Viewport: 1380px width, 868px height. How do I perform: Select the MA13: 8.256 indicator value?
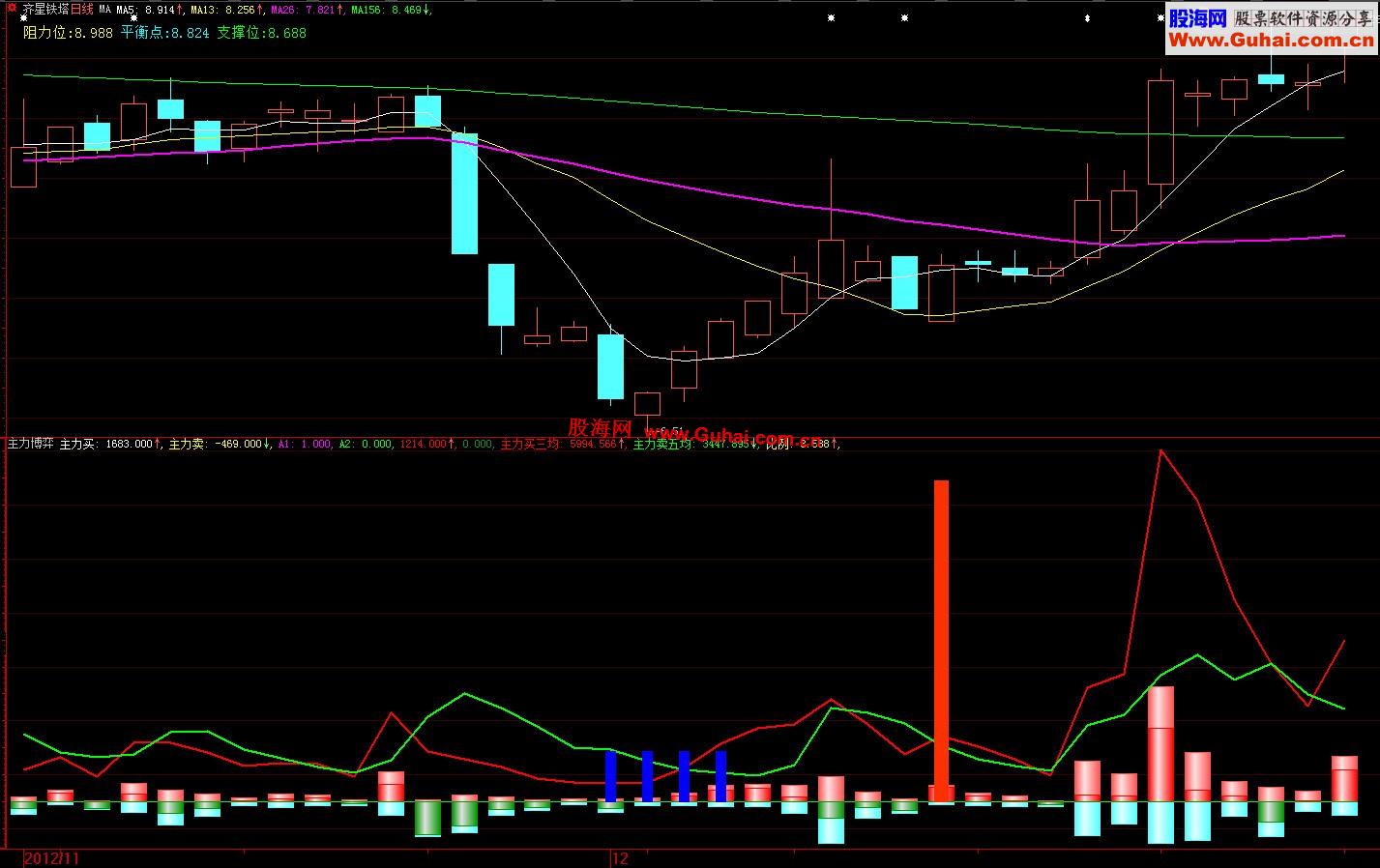click(x=226, y=10)
